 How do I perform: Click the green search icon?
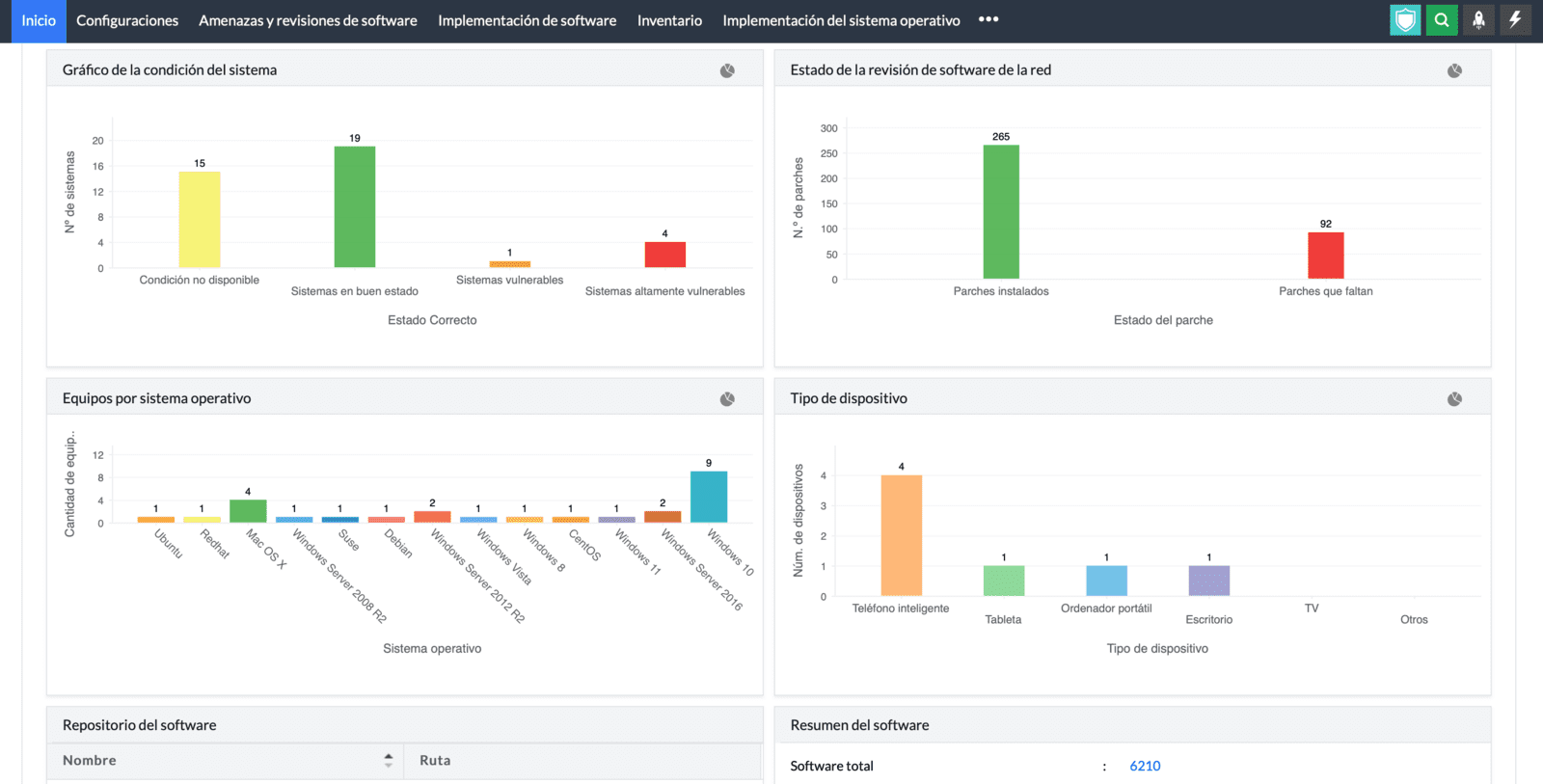(x=1442, y=20)
